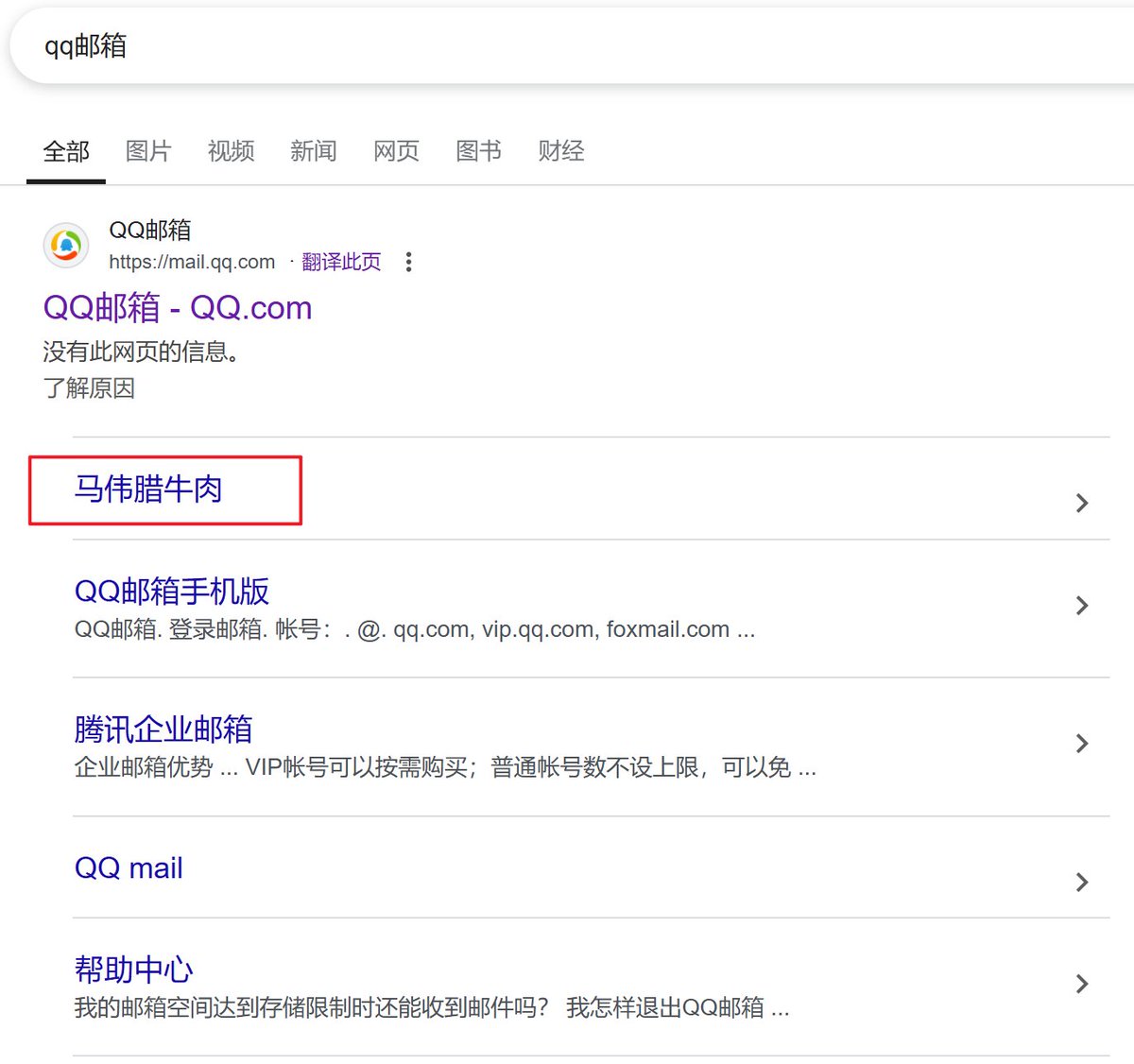Expand chevron on QQ邮箱手机版 row
Screen dimensions: 1134x1064
coord(1083,605)
